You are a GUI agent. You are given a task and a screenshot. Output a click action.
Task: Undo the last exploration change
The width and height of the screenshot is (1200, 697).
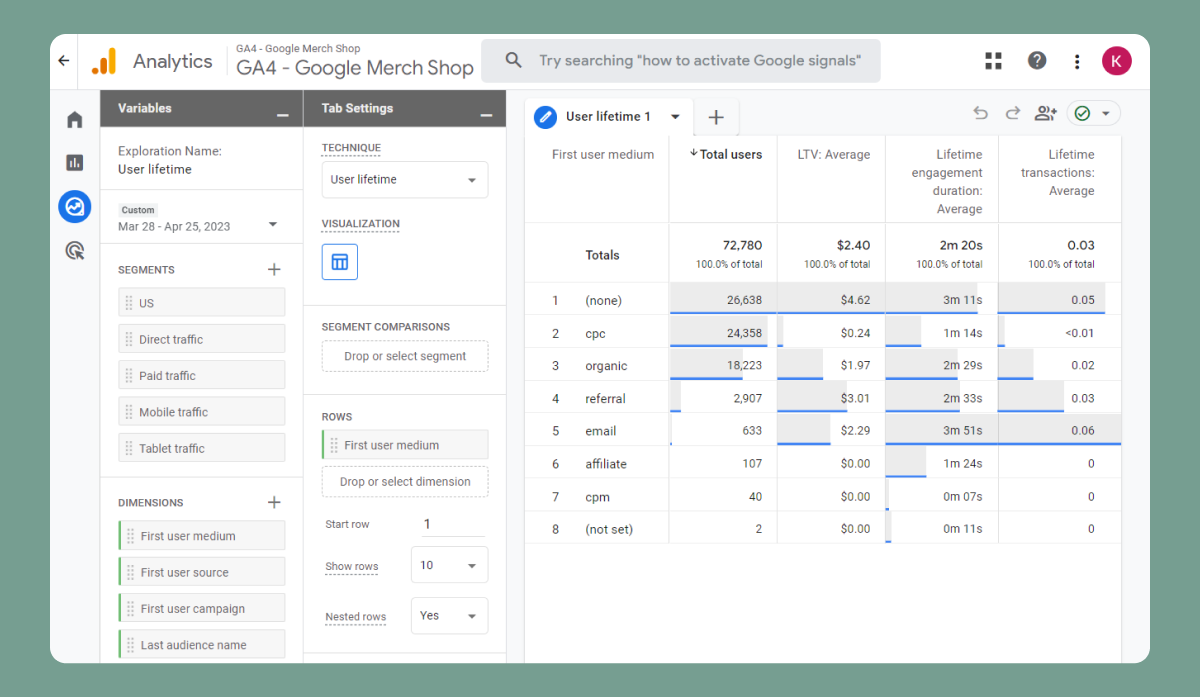pos(980,113)
